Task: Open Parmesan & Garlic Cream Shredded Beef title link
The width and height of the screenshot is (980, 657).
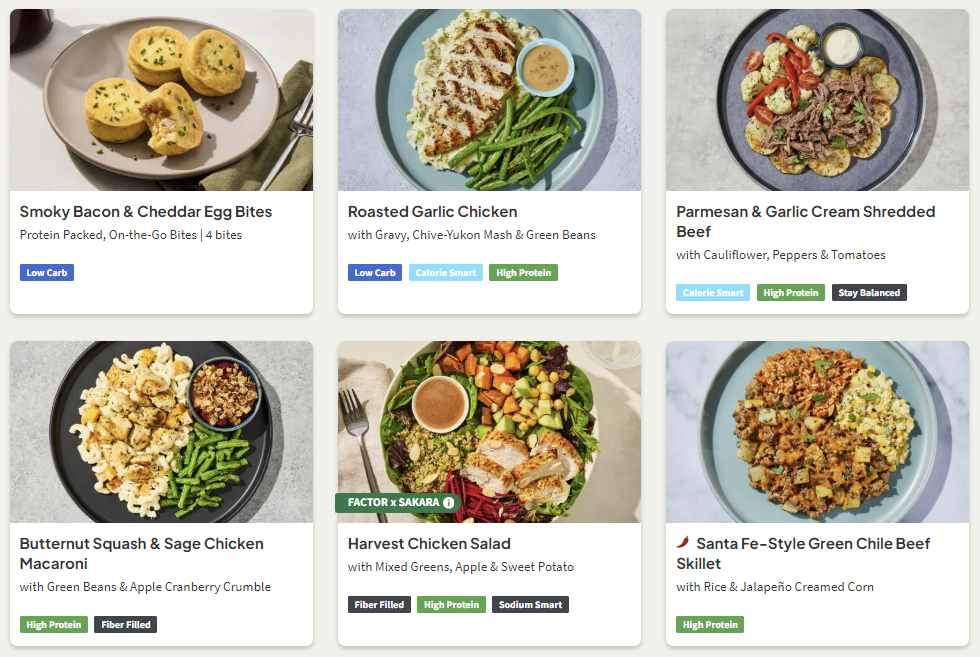Action: tap(805, 221)
